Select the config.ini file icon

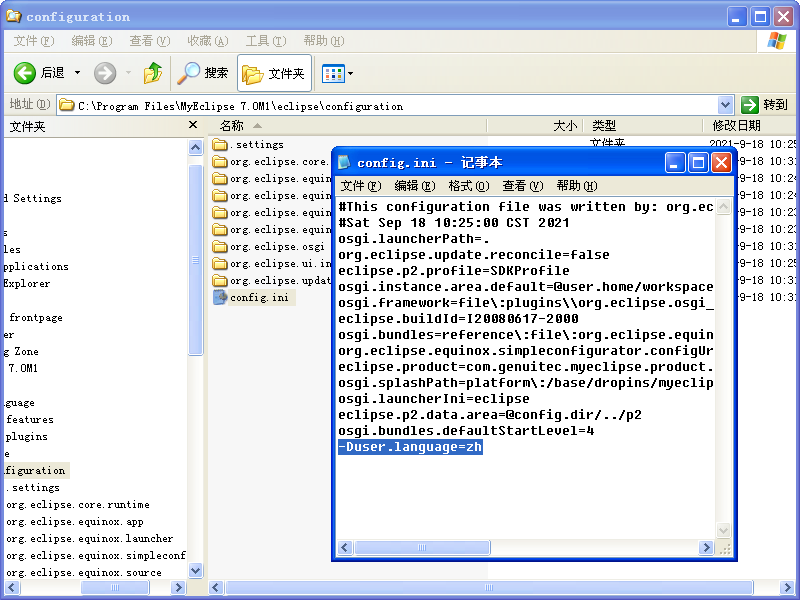(220, 298)
